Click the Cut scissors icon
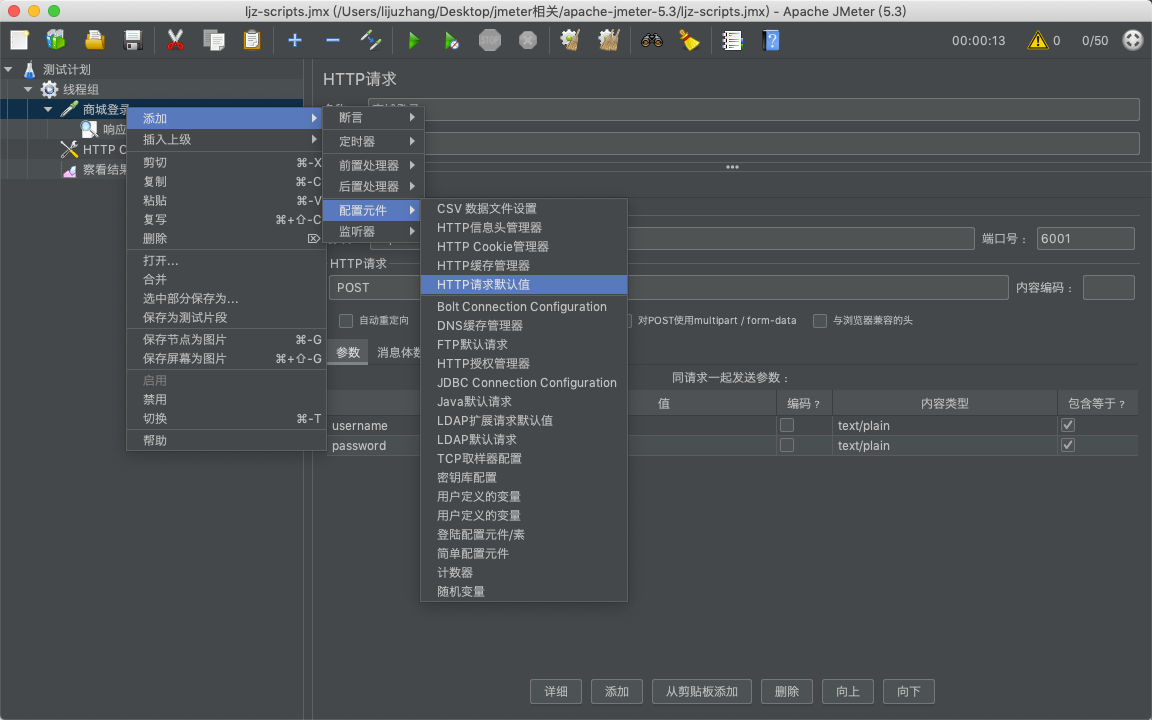Viewport: 1152px width, 720px height. (175, 40)
